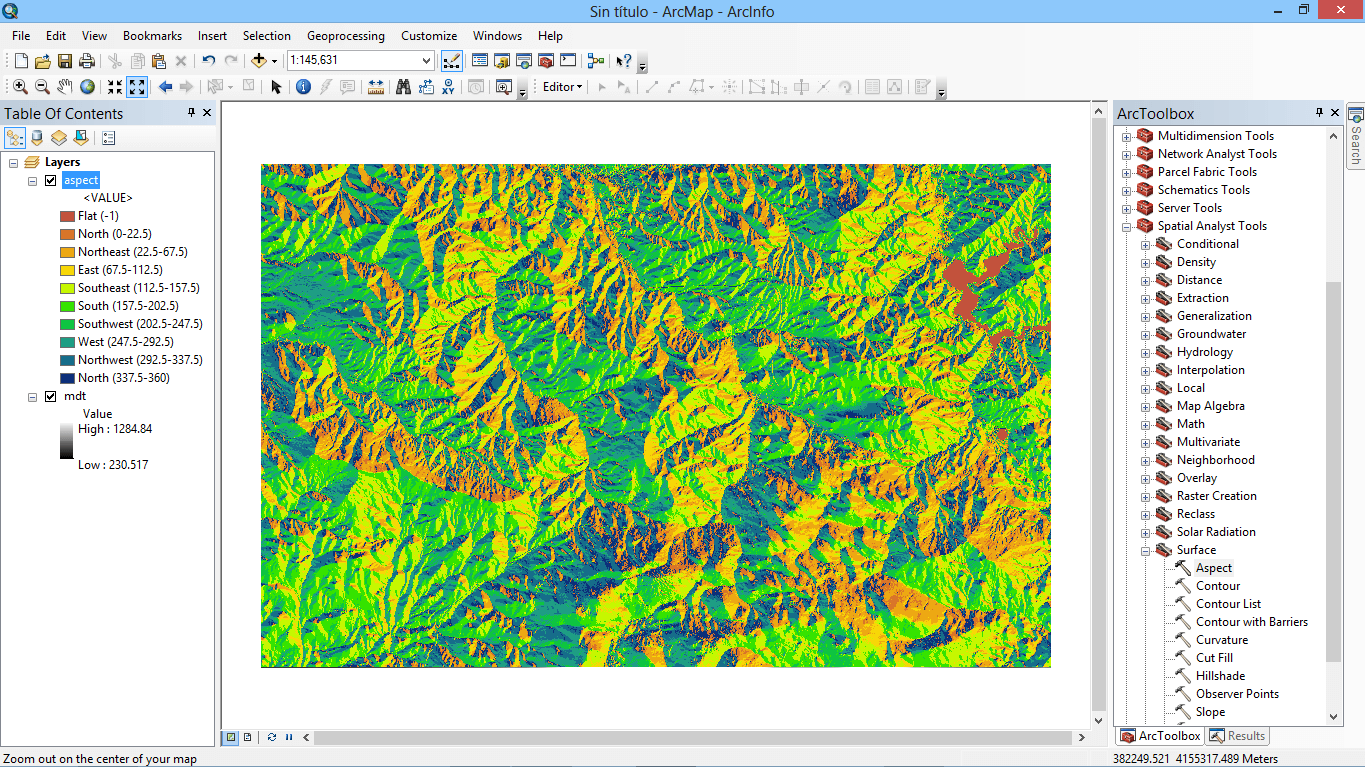Click the Add Data button icon
The height and width of the screenshot is (767, 1365).
tap(259, 61)
